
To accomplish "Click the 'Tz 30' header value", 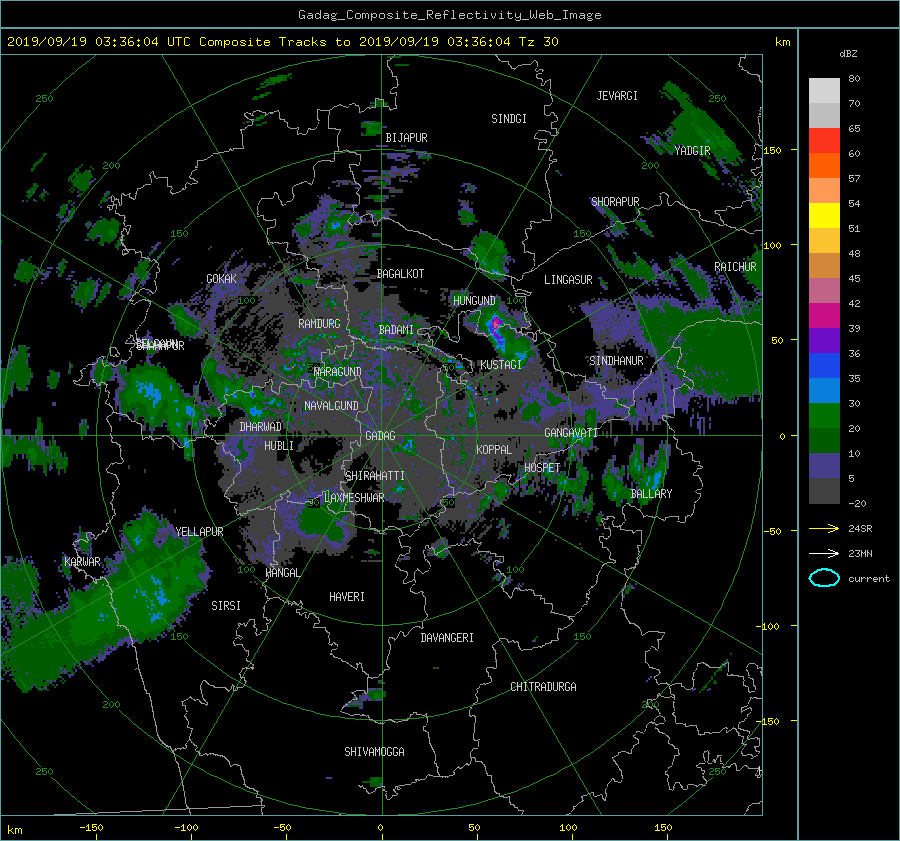I will (x=538, y=42).
